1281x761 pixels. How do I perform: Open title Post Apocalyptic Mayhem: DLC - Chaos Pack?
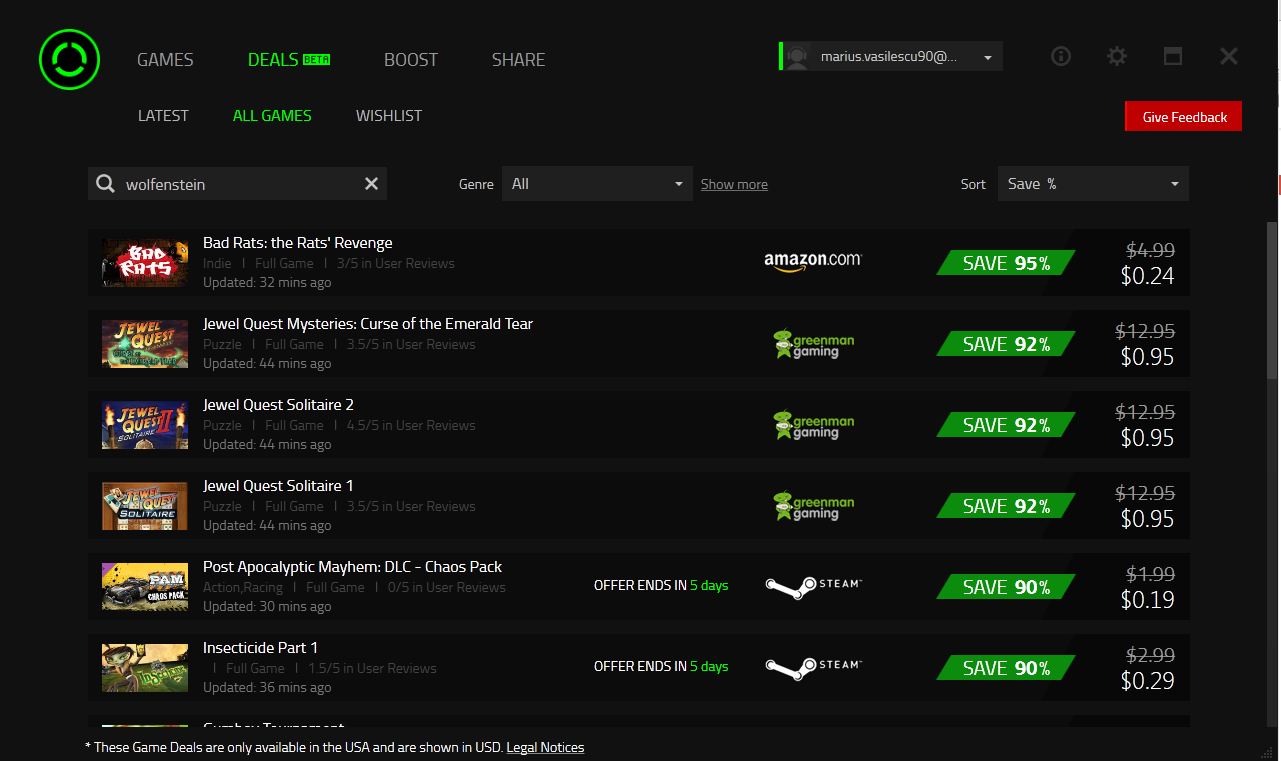click(x=352, y=567)
